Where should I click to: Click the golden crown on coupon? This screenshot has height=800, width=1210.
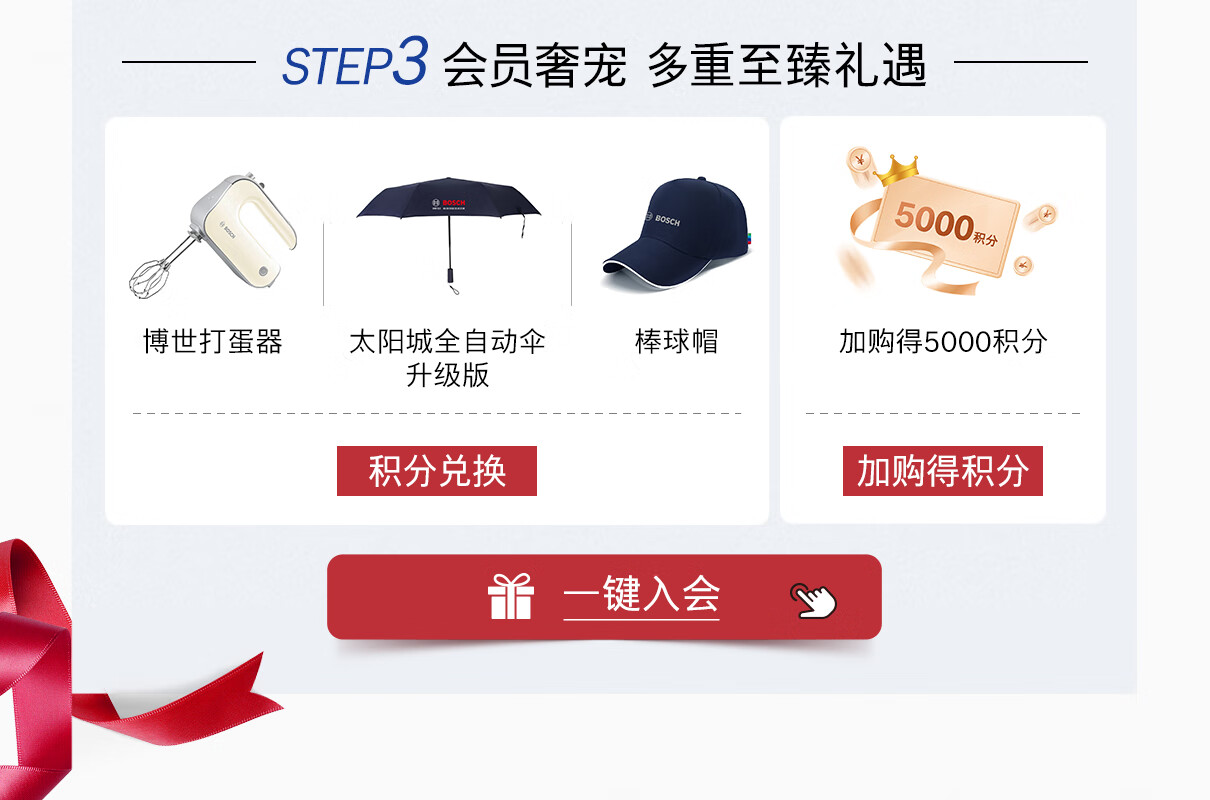click(896, 168)
